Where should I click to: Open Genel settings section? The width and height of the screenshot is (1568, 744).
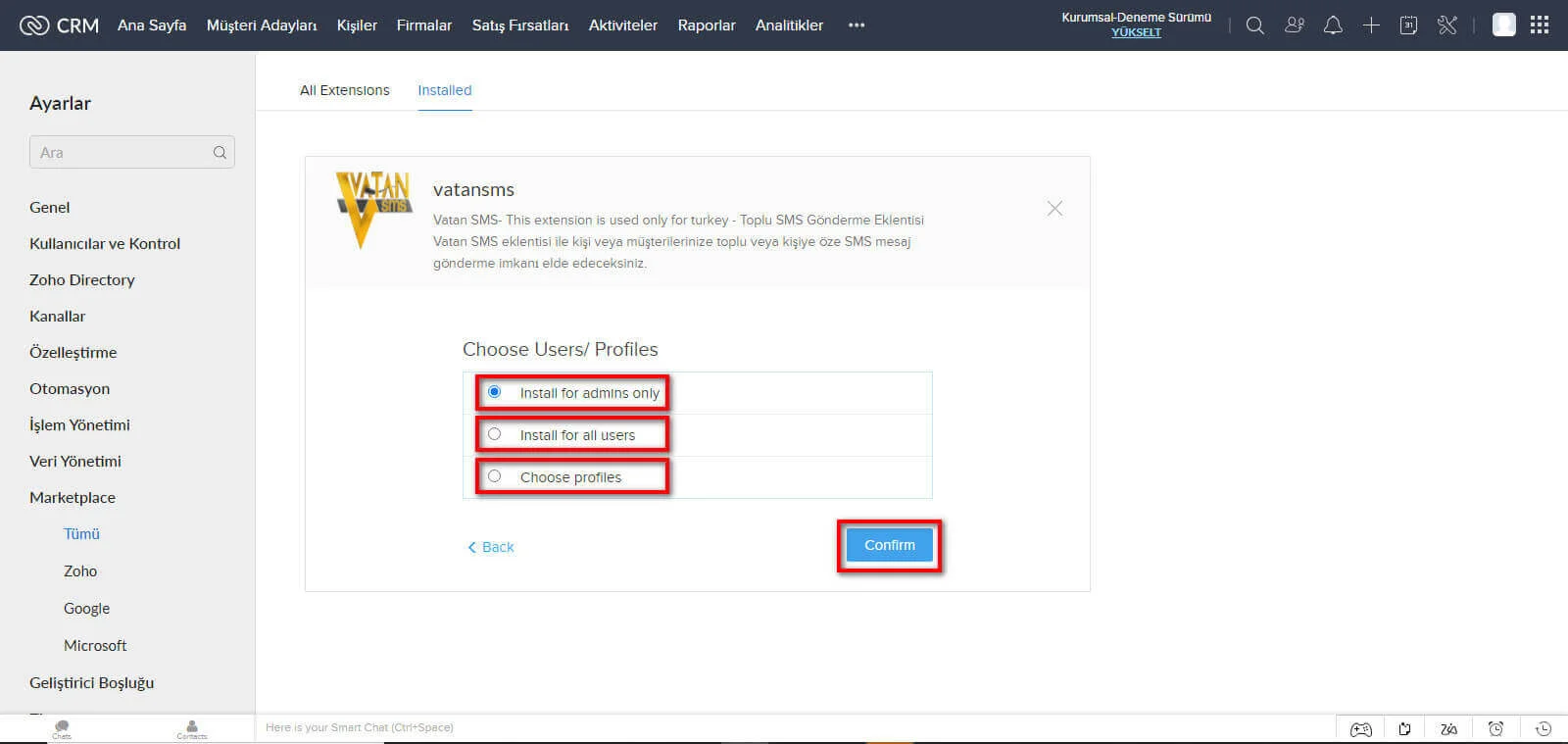click(x=50, y=207)
